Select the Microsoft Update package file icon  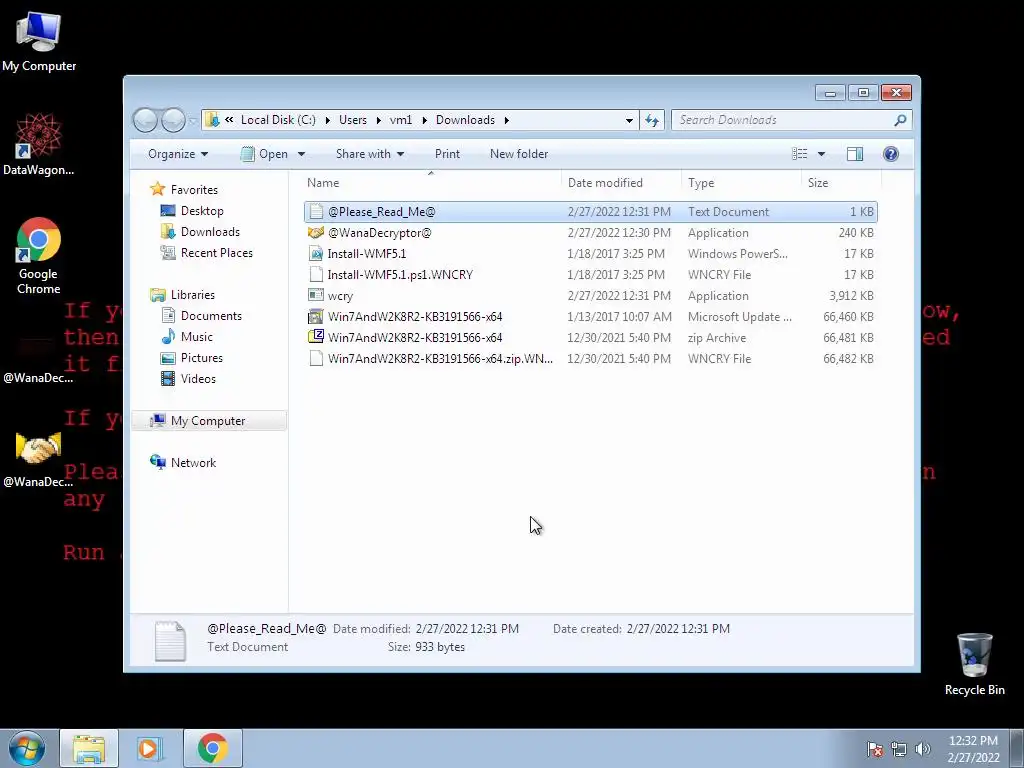click(316, 317)
